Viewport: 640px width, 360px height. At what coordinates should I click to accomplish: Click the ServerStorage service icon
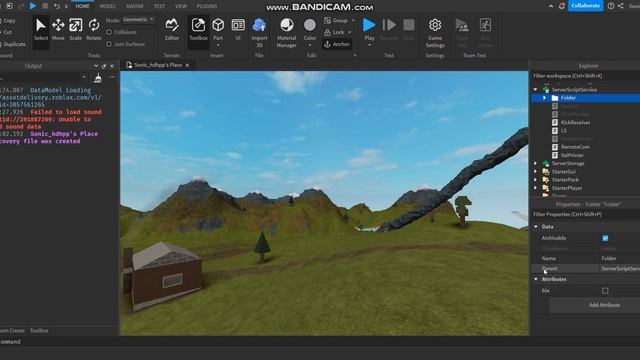[546, 163]
